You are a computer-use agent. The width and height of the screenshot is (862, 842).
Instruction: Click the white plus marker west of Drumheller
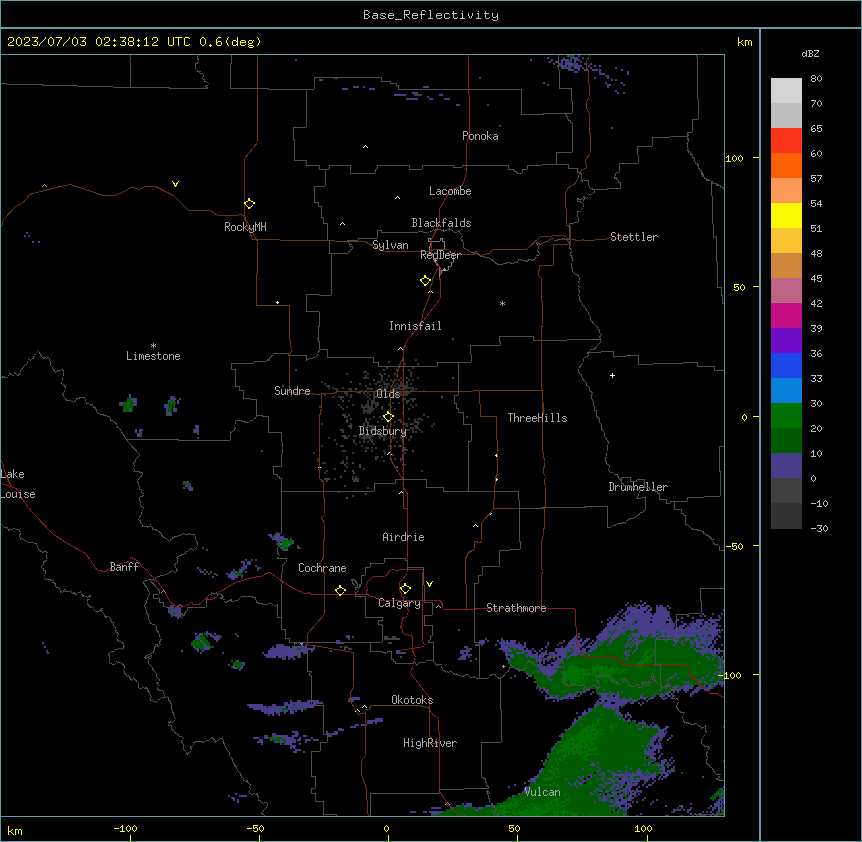tap(612, 375)
